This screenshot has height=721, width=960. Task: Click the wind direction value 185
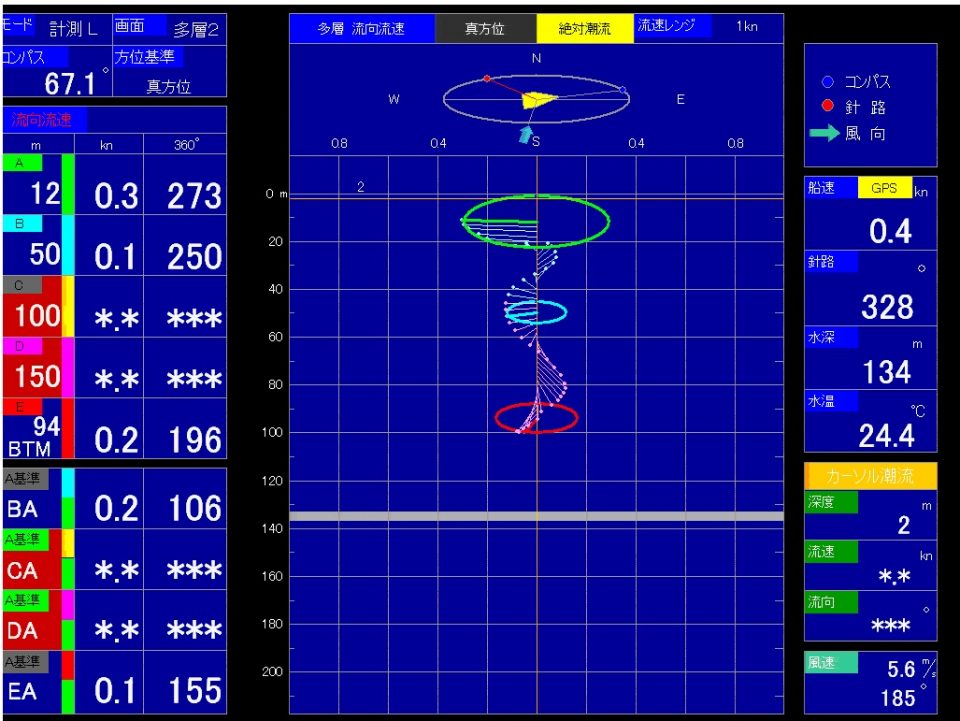coord(898,698)
